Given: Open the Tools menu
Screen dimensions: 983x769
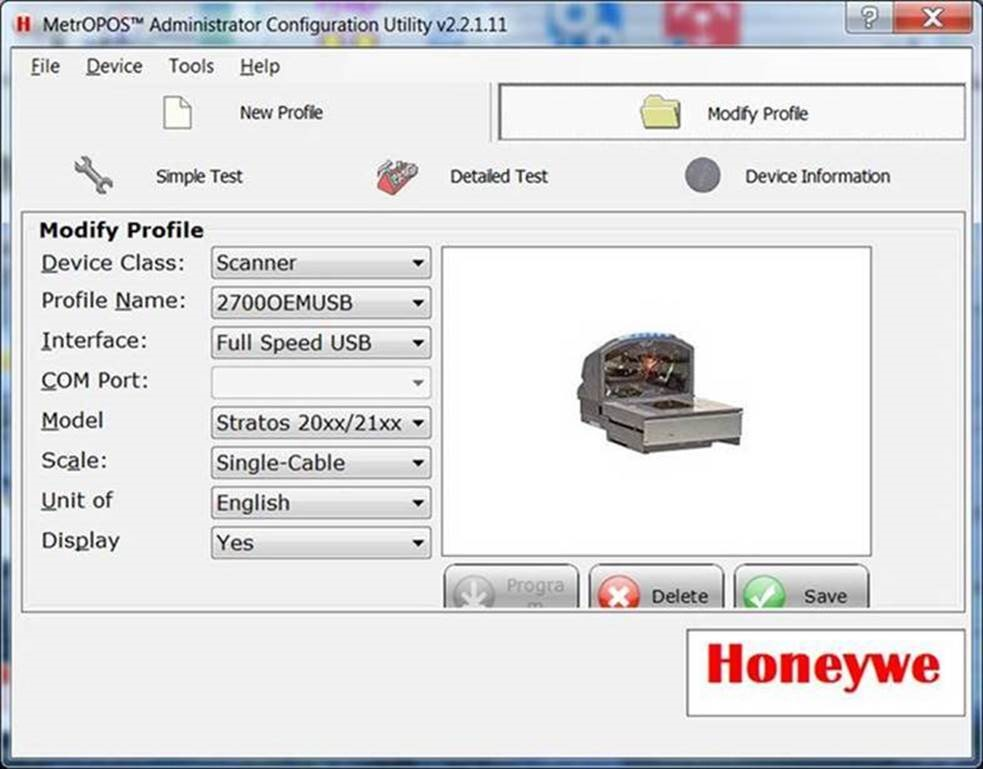Looking at the screenshot, I should (190, 66).
